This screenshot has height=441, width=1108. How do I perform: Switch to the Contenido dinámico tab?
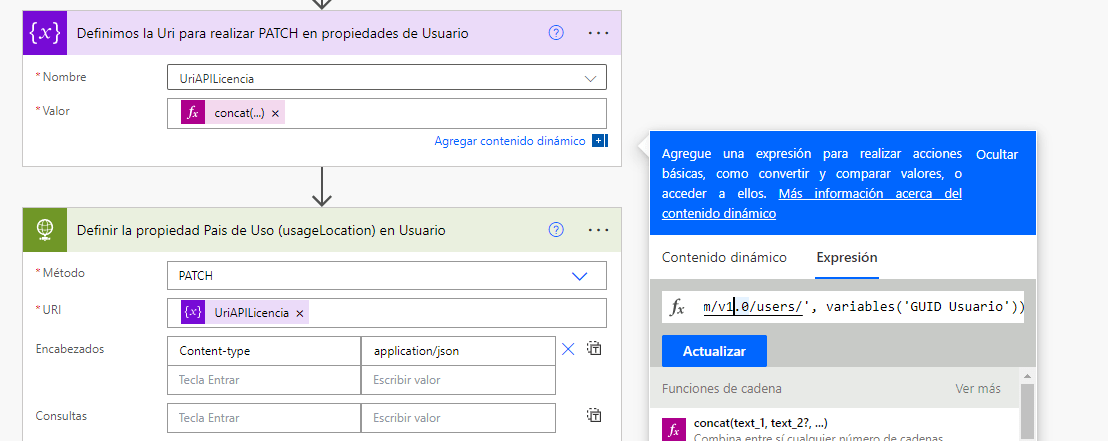[x=724, y=257]
